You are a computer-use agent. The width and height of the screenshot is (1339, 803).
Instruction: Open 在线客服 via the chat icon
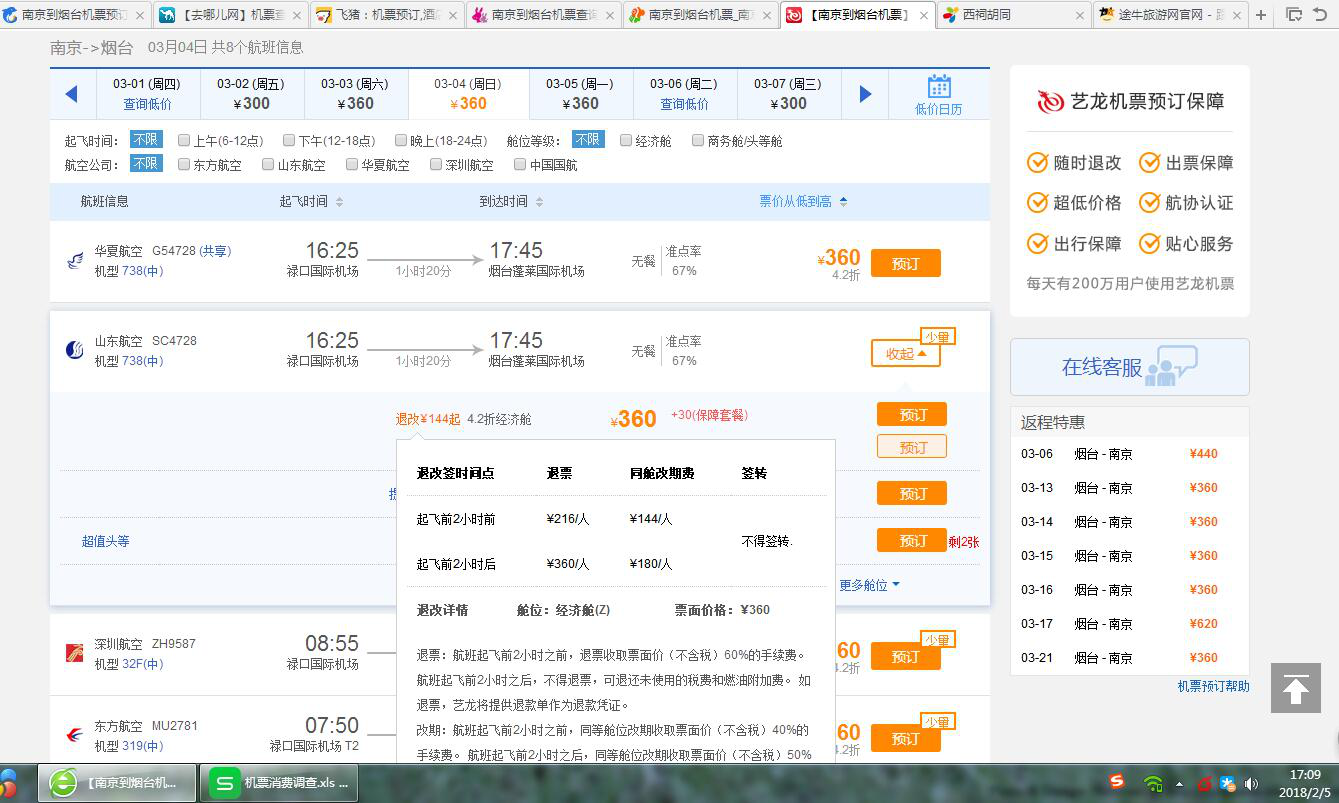coord(1166,368)
